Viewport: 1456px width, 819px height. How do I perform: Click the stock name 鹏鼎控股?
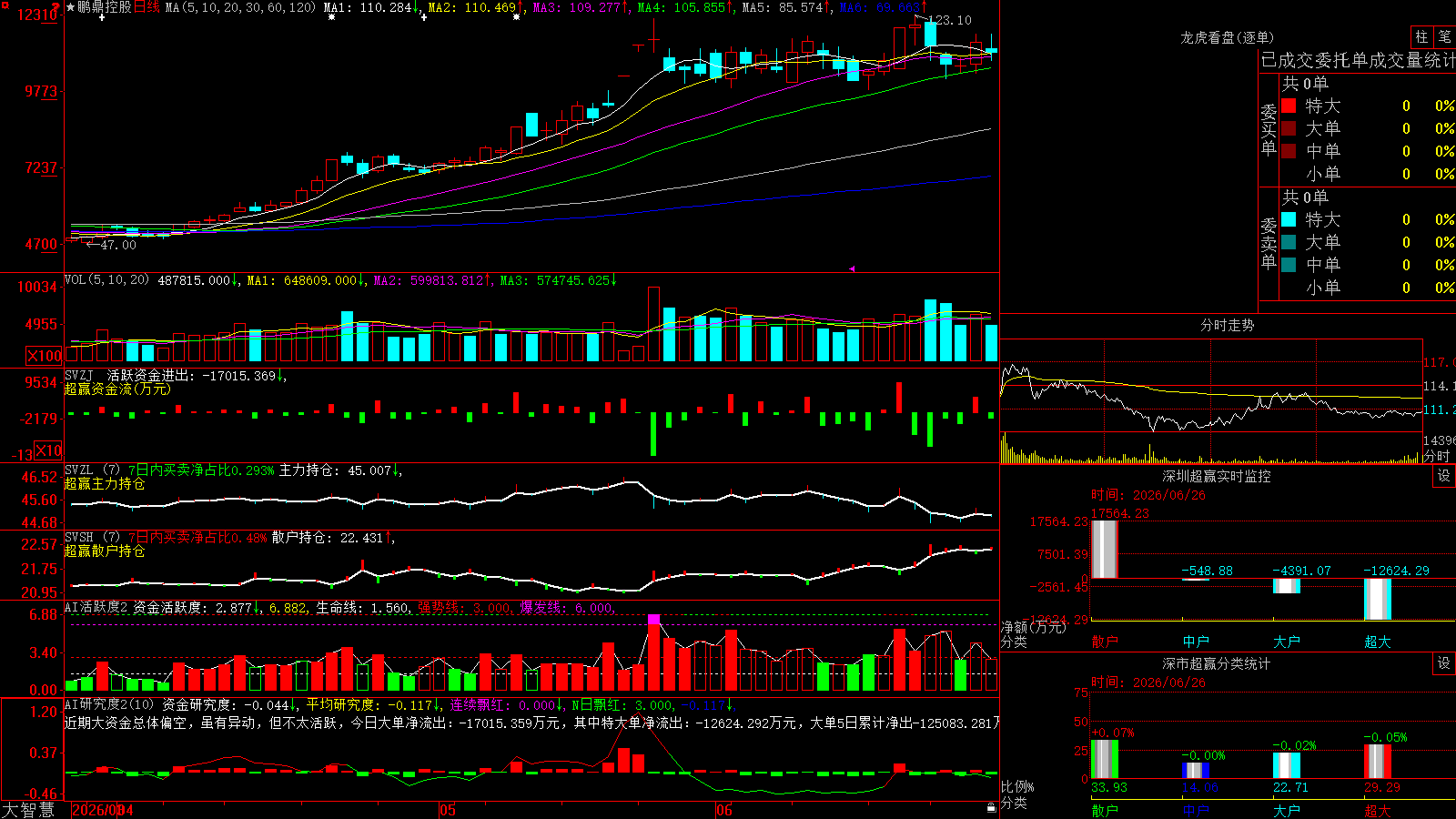point(105,7)
